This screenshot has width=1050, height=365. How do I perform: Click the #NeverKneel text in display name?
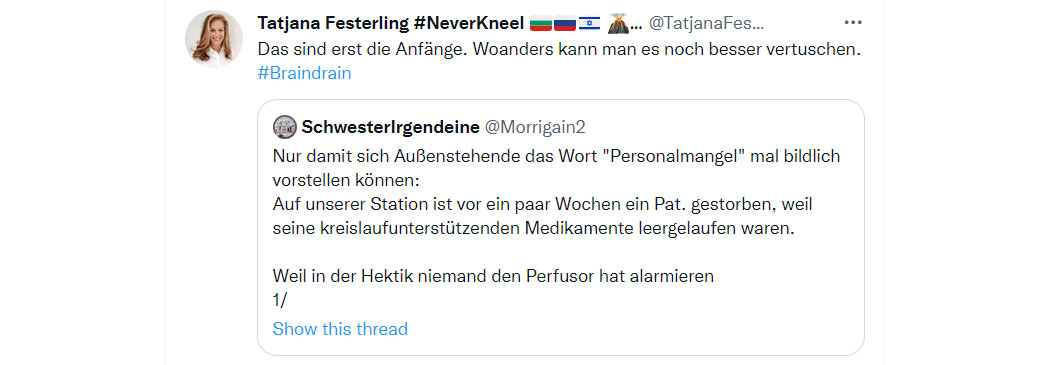click(x=468, y=23)
